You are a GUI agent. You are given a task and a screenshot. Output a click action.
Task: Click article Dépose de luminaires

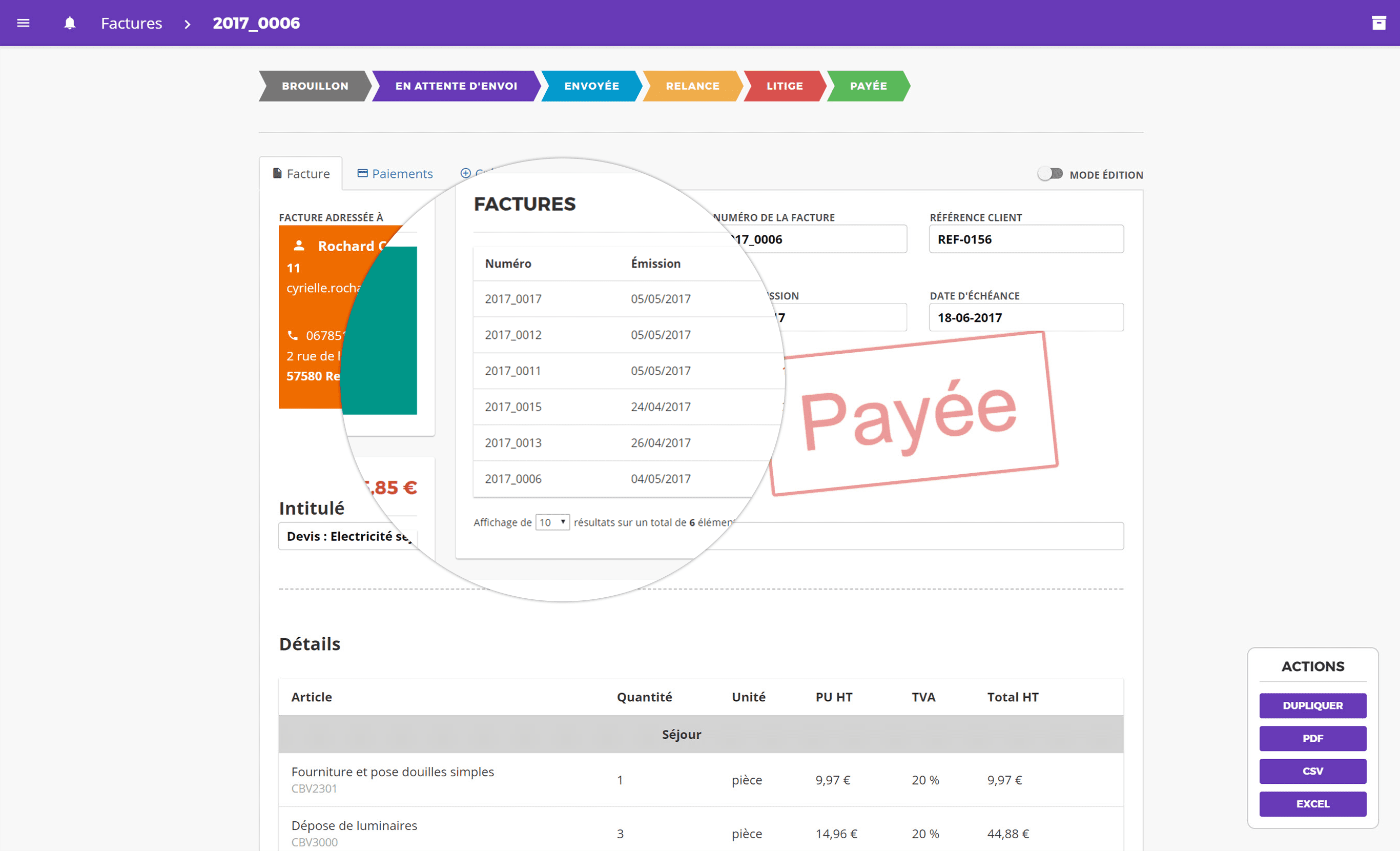(354, 825)
